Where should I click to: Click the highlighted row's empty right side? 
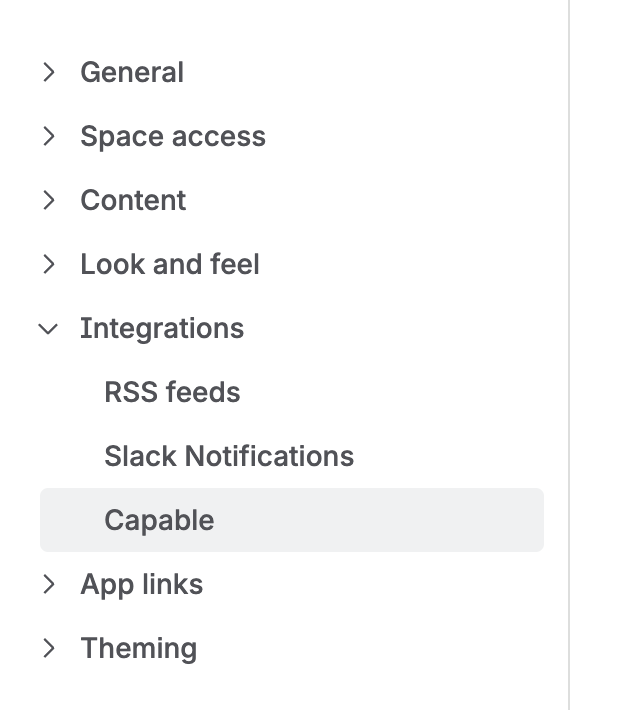pos(420,520)
